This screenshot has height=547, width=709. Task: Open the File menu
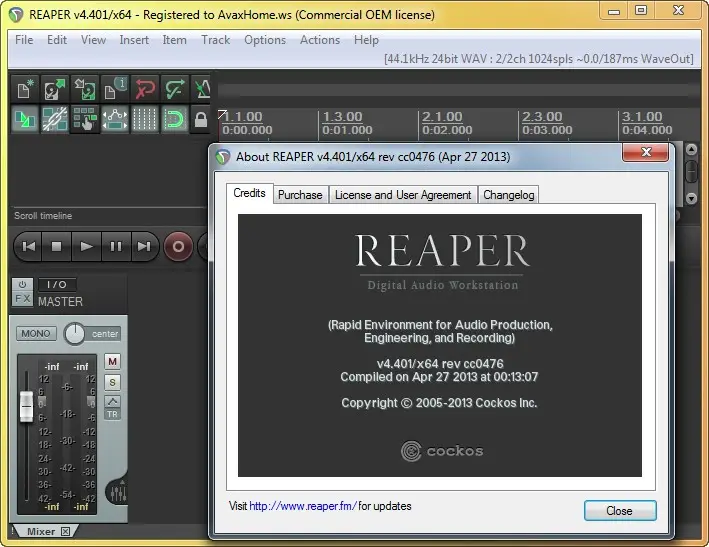pyautogui.click(x=24, y=40)
